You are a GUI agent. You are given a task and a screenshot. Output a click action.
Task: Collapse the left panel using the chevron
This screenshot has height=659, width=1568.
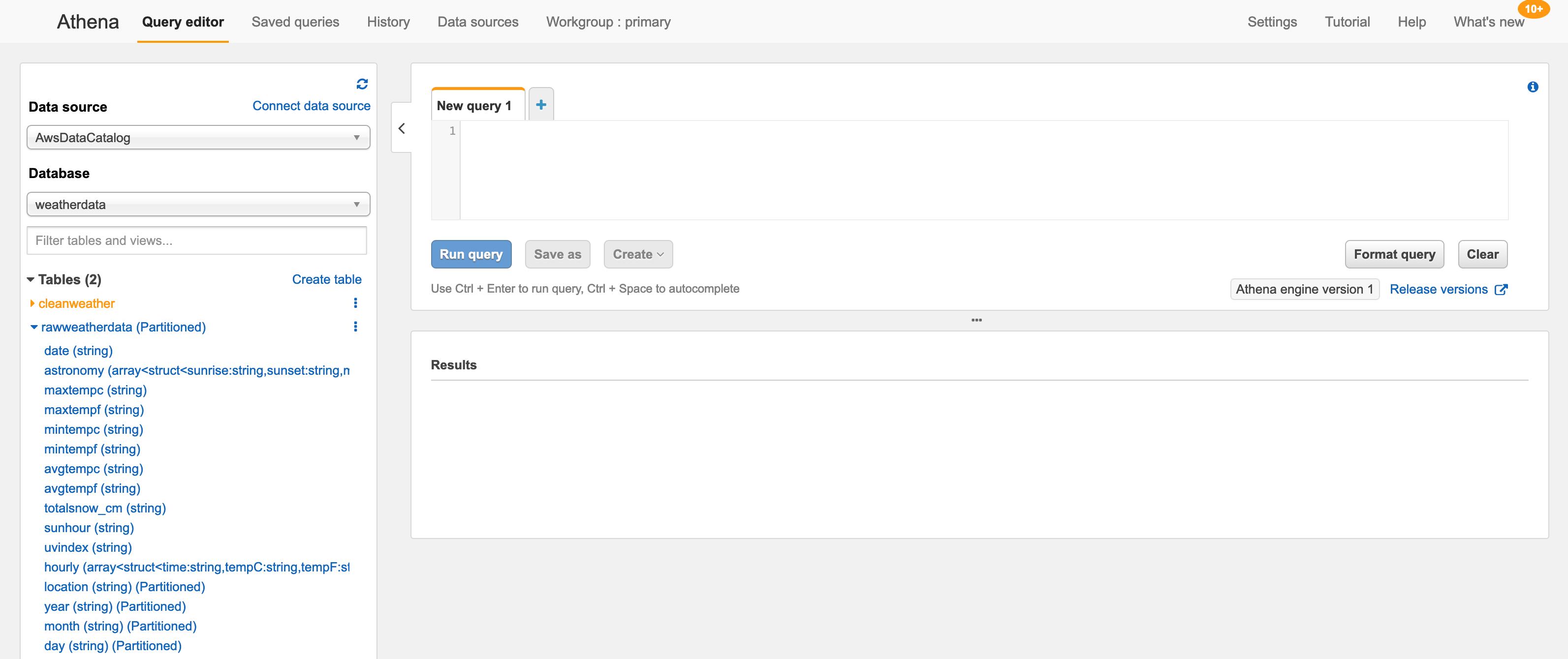401,128
